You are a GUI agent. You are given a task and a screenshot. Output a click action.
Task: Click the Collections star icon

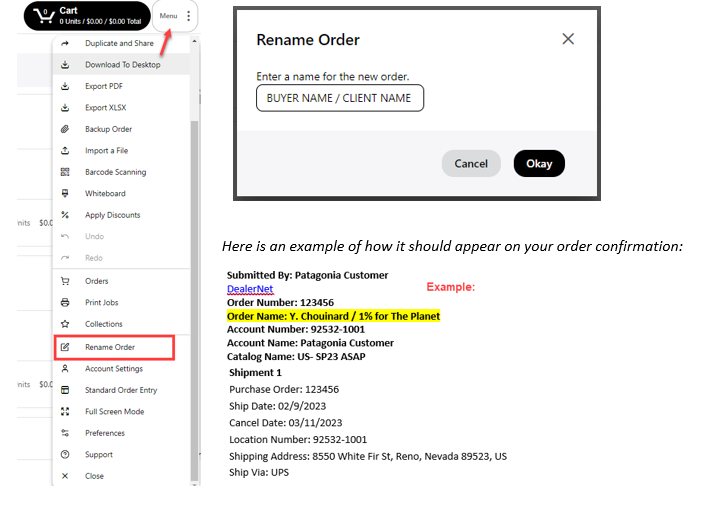[x=65, y=324]
